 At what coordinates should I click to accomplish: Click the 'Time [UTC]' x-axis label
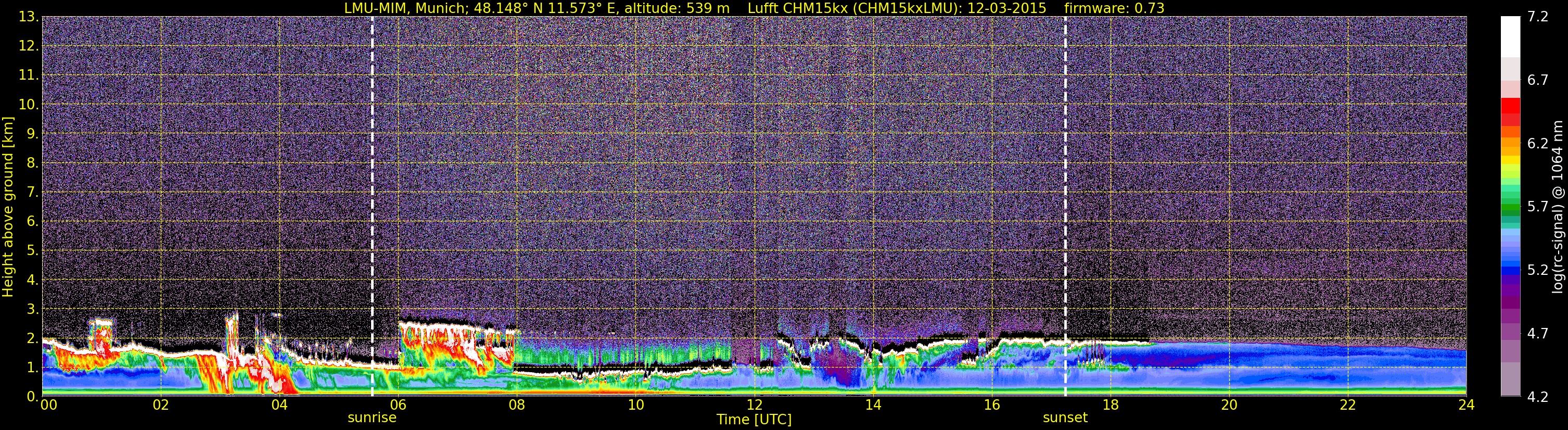[x=754, y=420]
